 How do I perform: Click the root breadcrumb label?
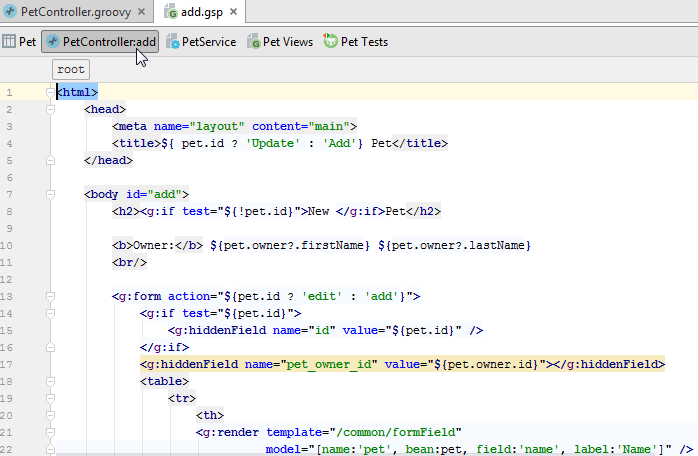[70, 70]
